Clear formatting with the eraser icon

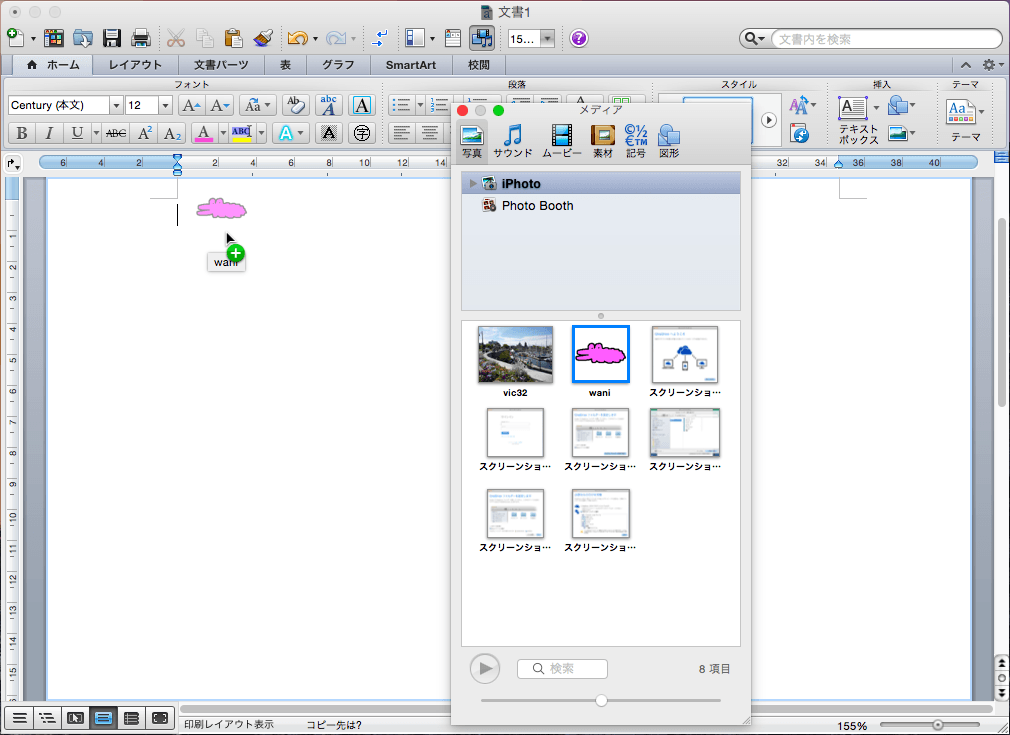pos(296,105)
